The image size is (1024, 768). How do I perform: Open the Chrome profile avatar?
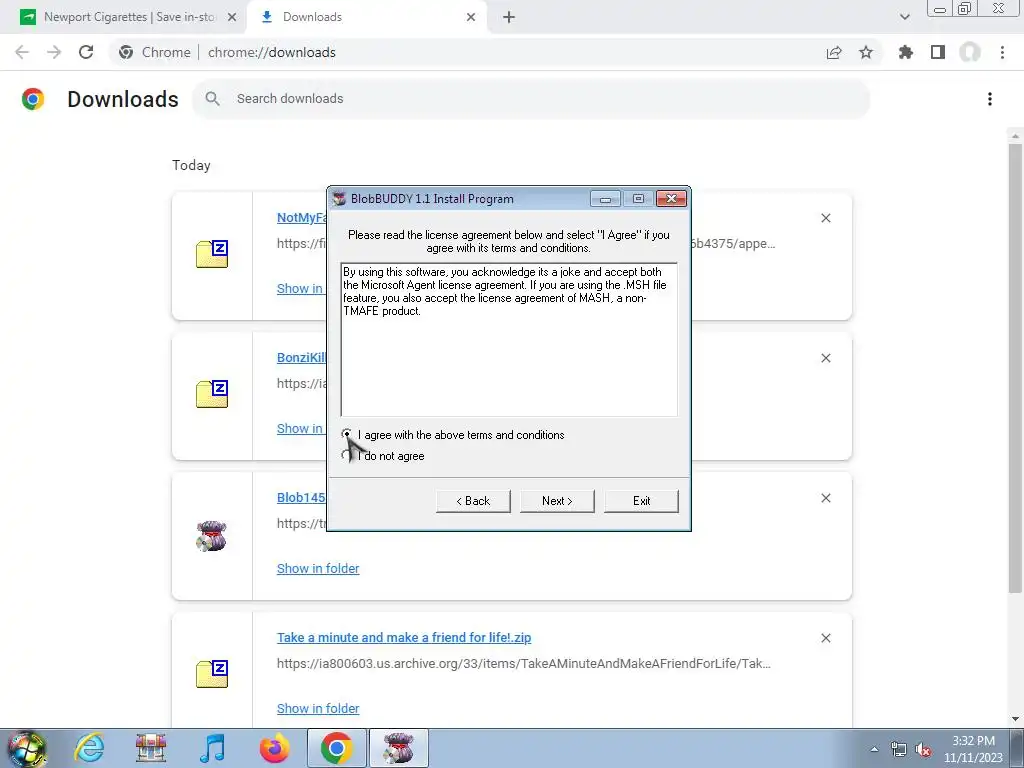(x=970, y=52)
